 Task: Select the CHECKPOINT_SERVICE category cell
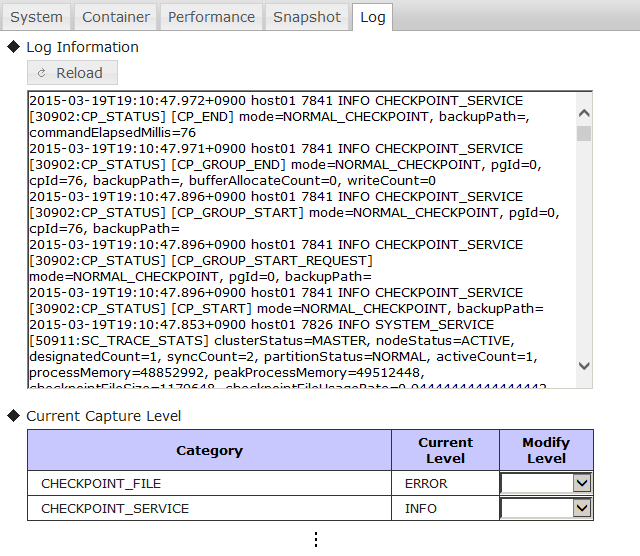point(115,508)
